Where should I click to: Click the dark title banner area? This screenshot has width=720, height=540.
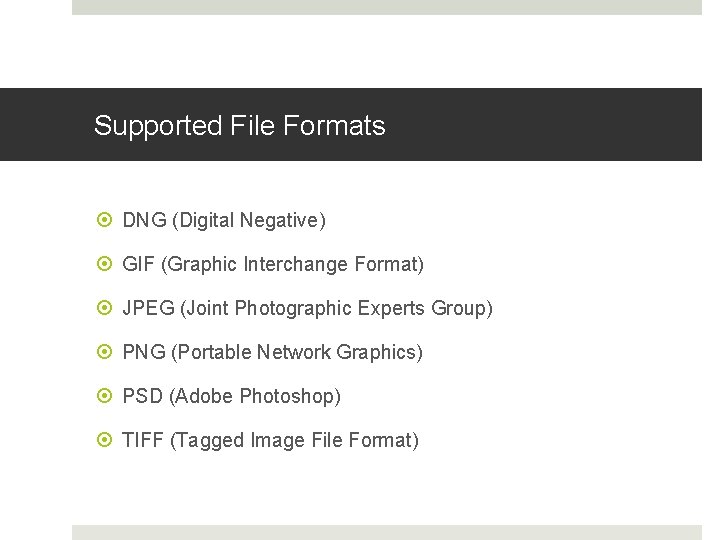pyautogui.click(x=351, y=124)
